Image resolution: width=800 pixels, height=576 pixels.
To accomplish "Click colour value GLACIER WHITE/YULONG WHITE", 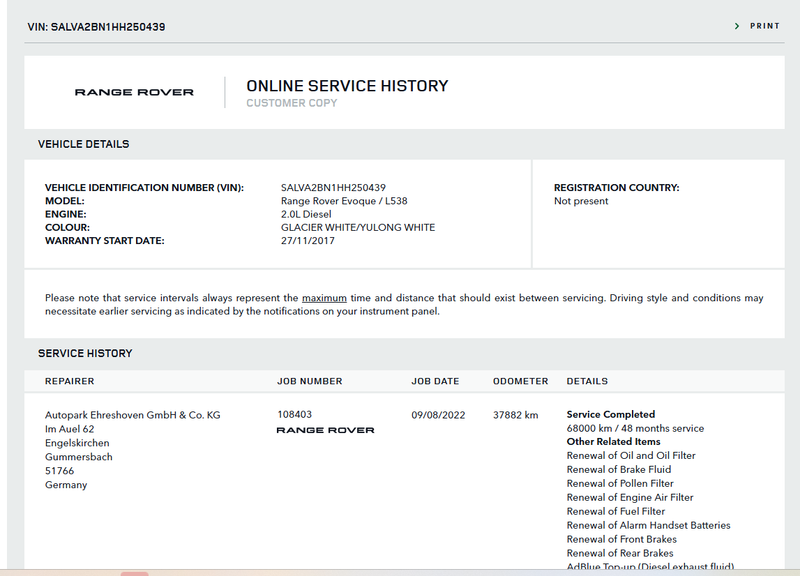I will (x=358, y=228).
